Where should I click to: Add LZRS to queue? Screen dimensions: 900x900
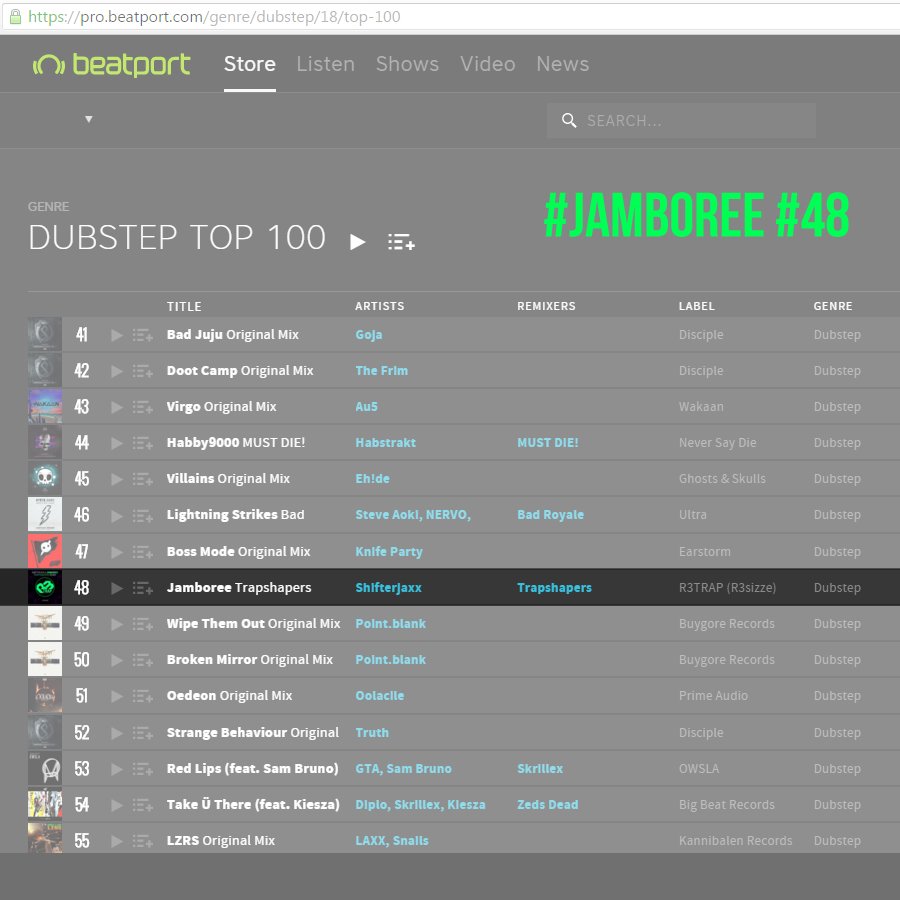pos(142,841)
